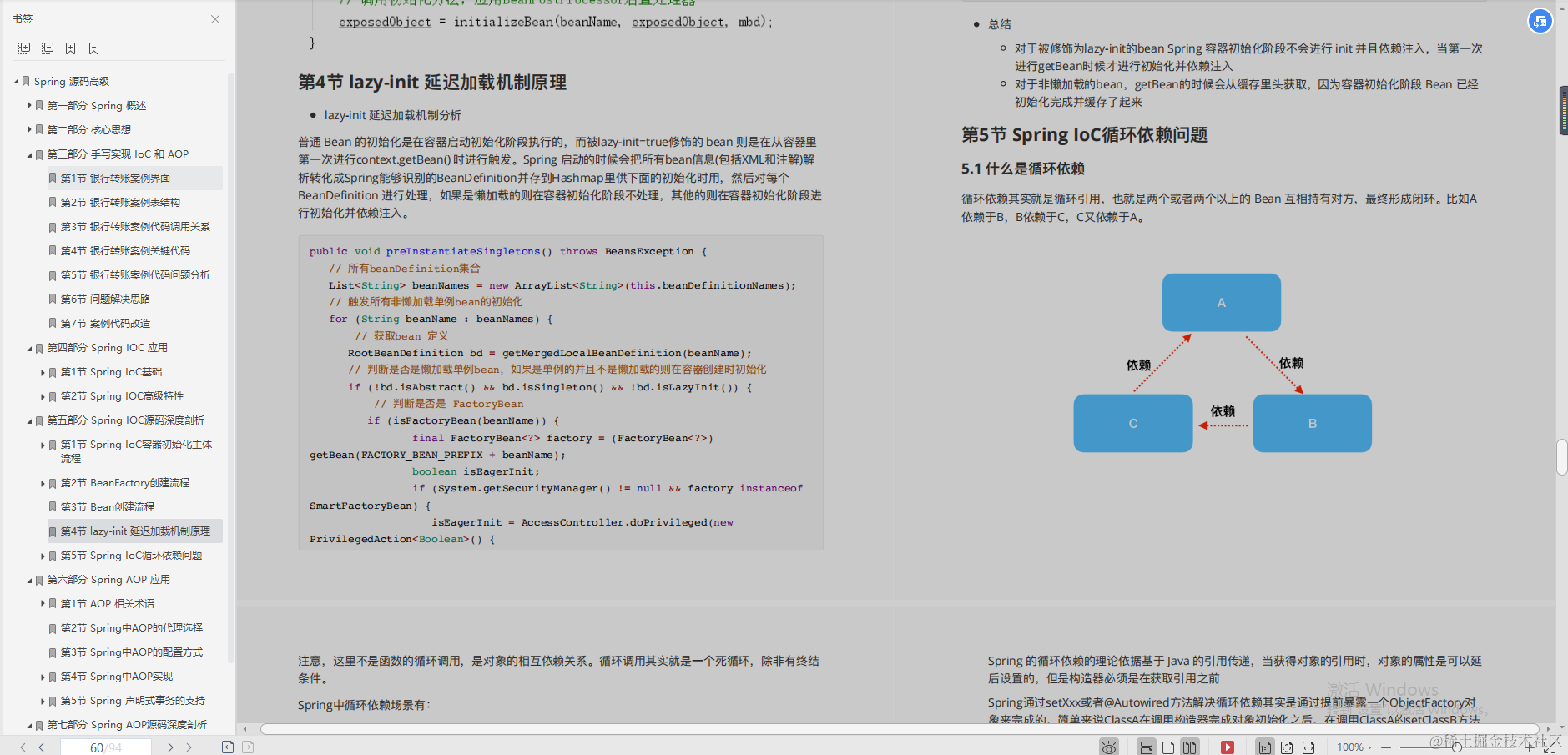
Task: Click heading 第4节 lazy-init 延迟加载机制原理 in document
Action: 432,83
